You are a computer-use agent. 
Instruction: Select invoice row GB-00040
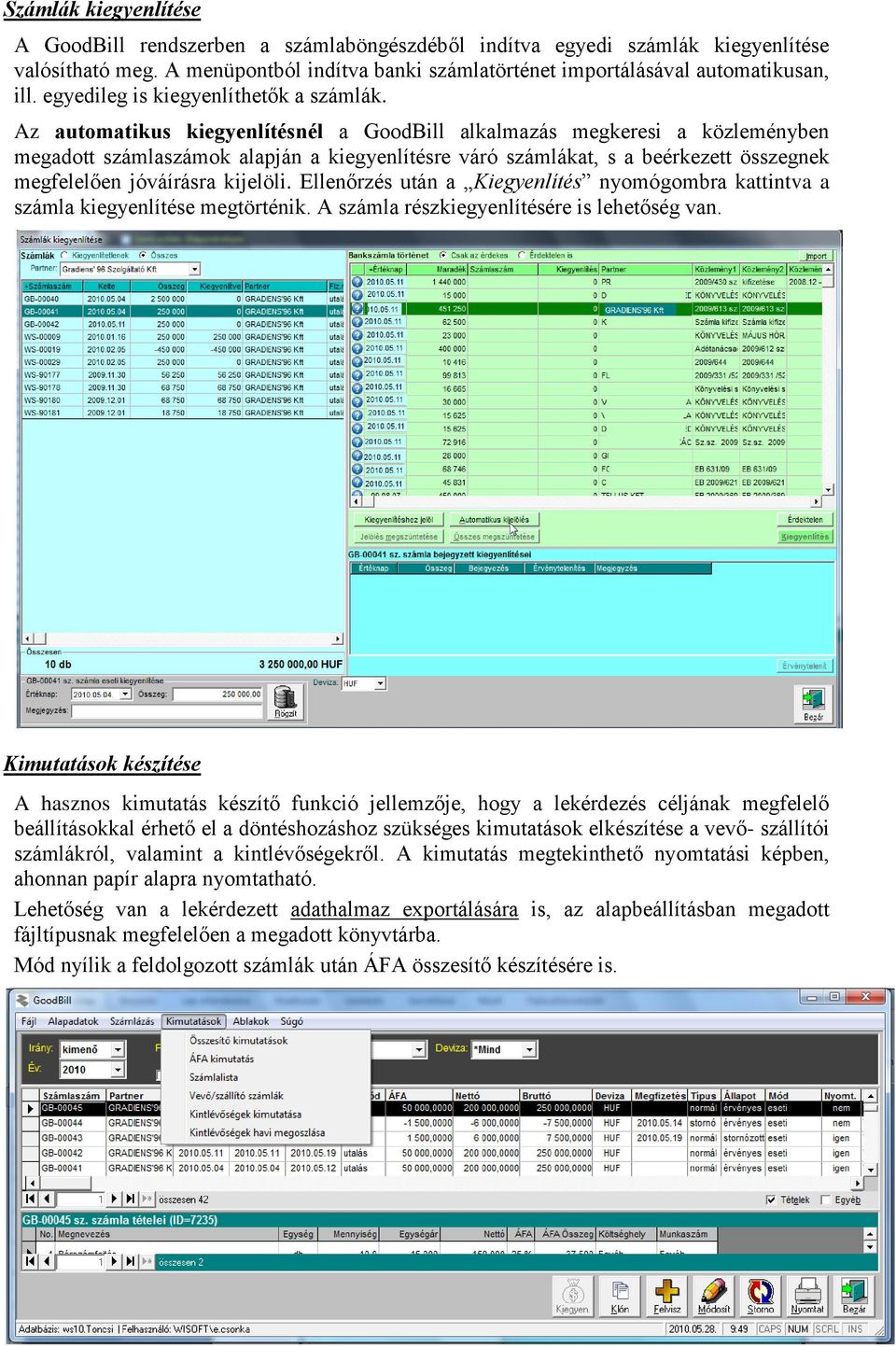coord(183,299)
